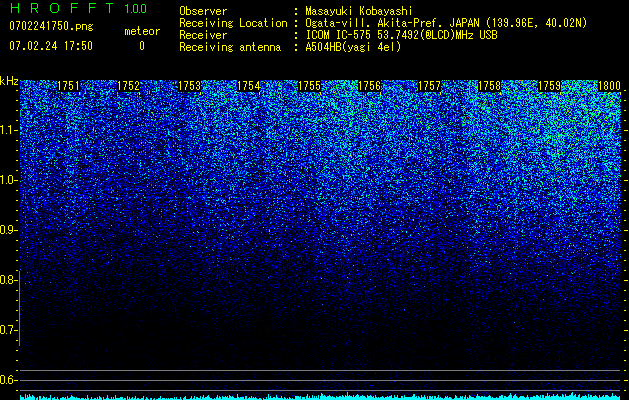Click the 1752 time marker
The width and height of the screenshot is (629, 400).
pyautogui.click(x=128, y=86)
